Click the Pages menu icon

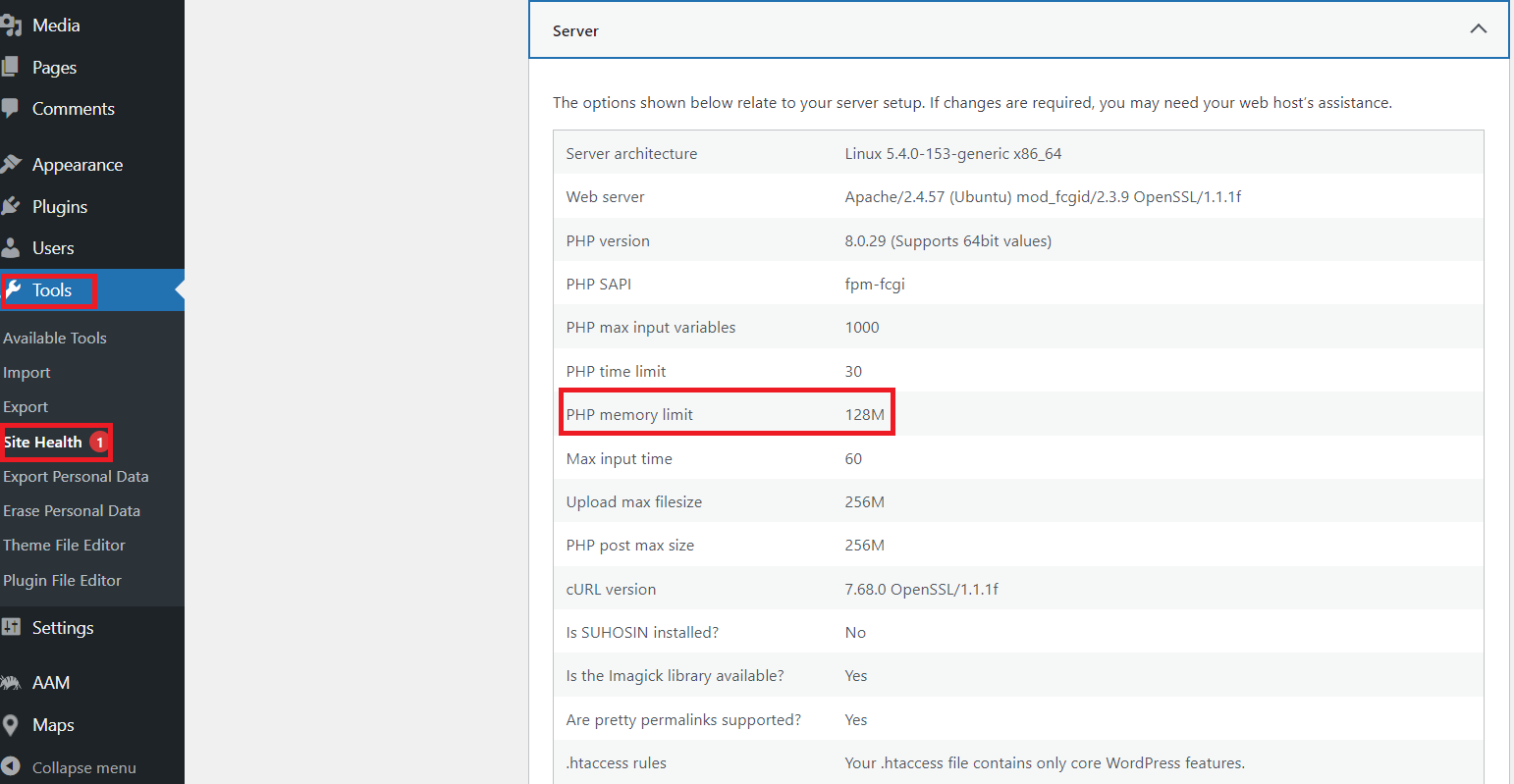coord(10,67)
